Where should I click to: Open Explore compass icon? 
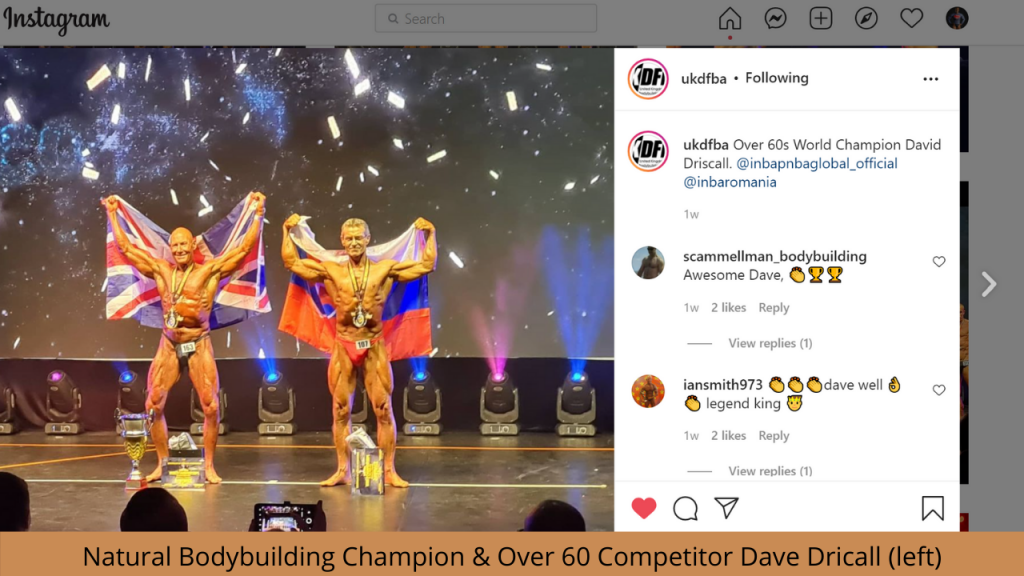866,18
